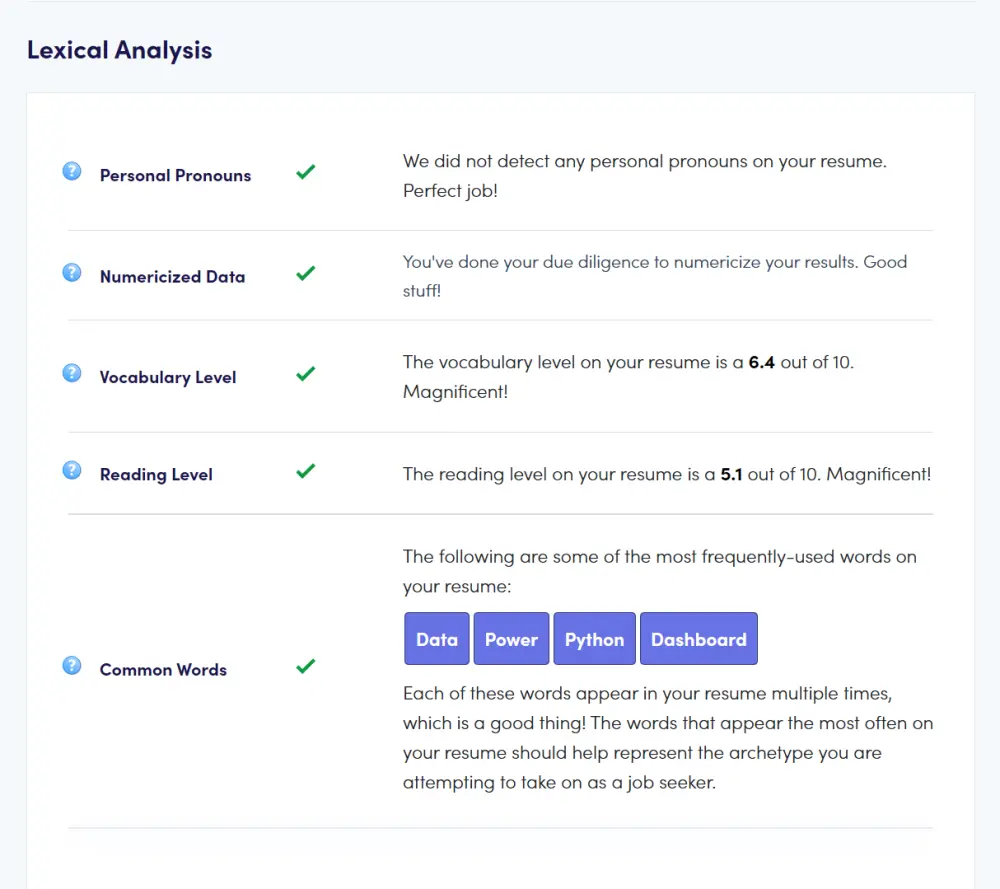The image size is (1000, 889).
Task: Click the help icon beside Personal Pronouns
Action: click(x=72, y=172)
